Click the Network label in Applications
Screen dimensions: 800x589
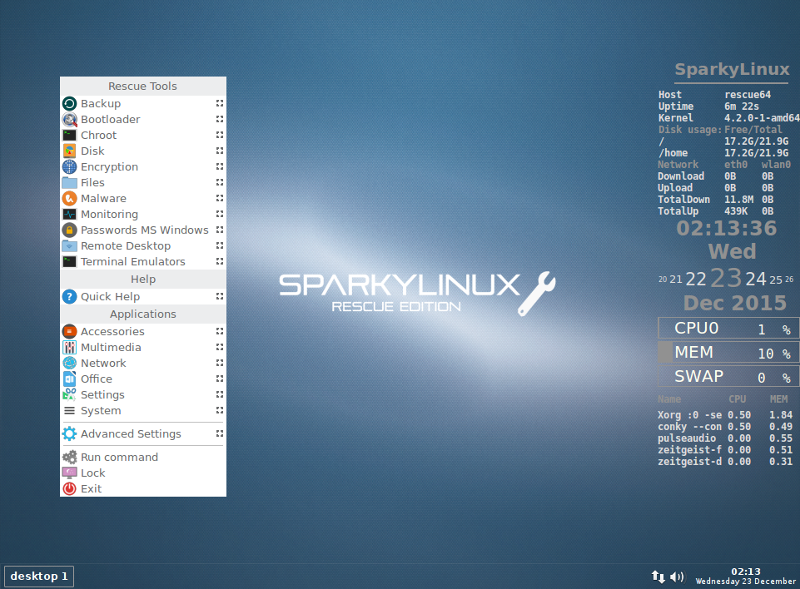[103, 363]
